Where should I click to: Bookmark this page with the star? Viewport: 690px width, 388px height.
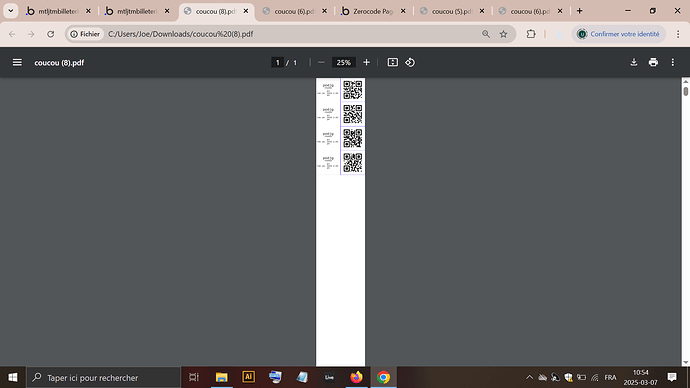(503, 34)
